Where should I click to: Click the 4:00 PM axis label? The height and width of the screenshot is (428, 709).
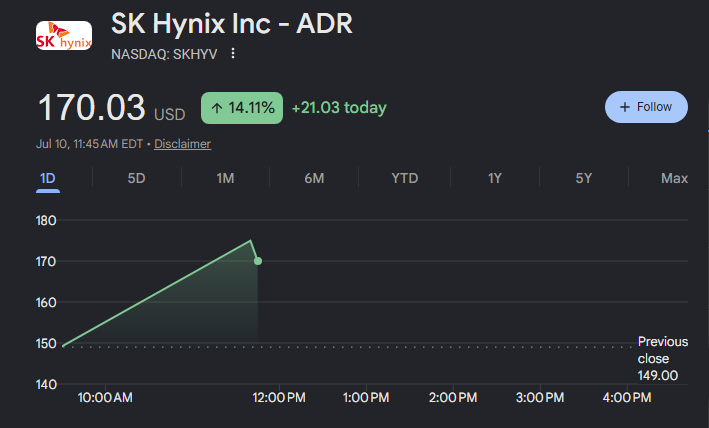[627, 398]
